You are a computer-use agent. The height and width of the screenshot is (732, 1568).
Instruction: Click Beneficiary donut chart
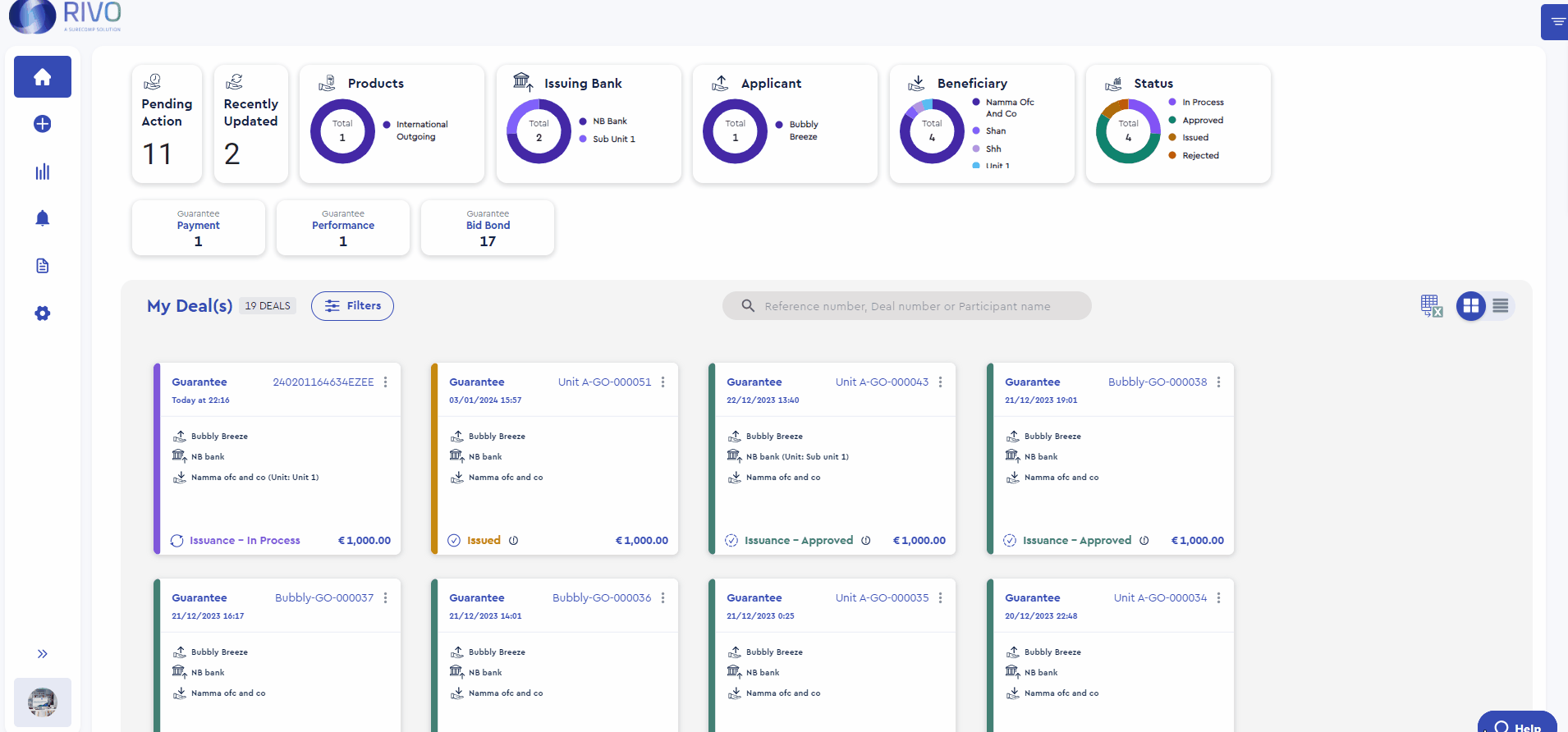coord(932,131)
